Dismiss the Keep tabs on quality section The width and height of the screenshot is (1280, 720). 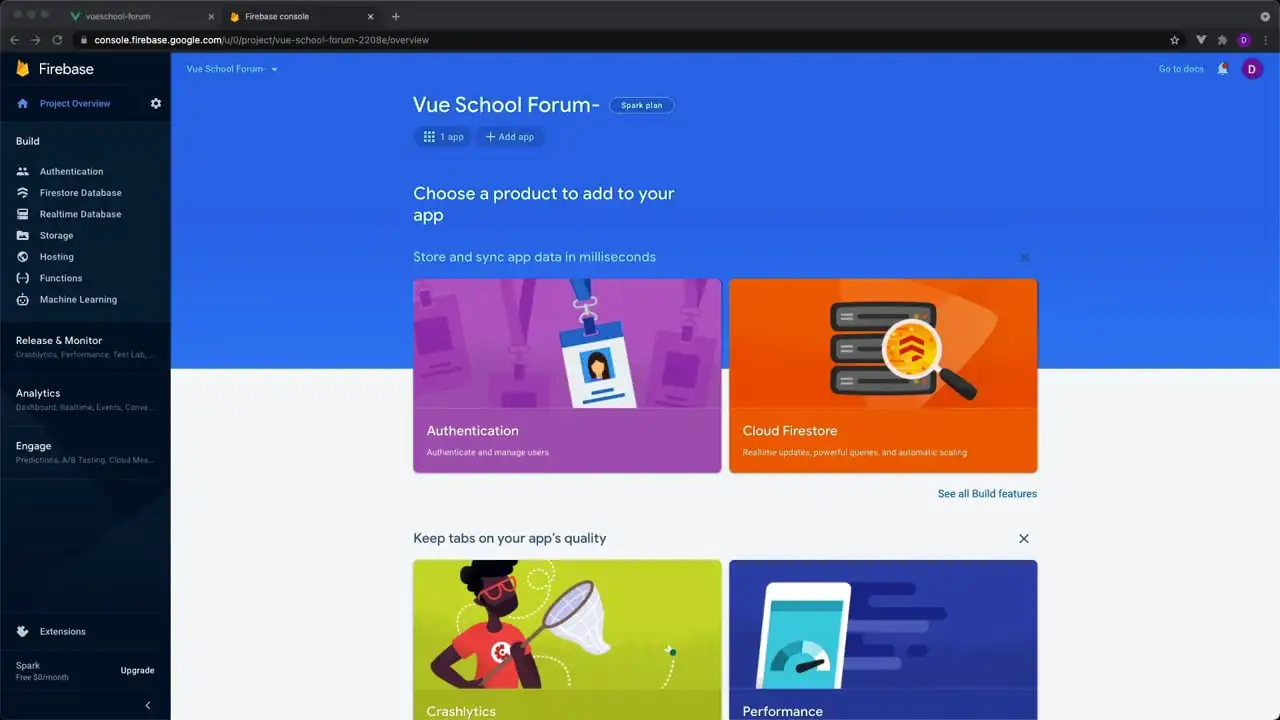pos(1024,538)
